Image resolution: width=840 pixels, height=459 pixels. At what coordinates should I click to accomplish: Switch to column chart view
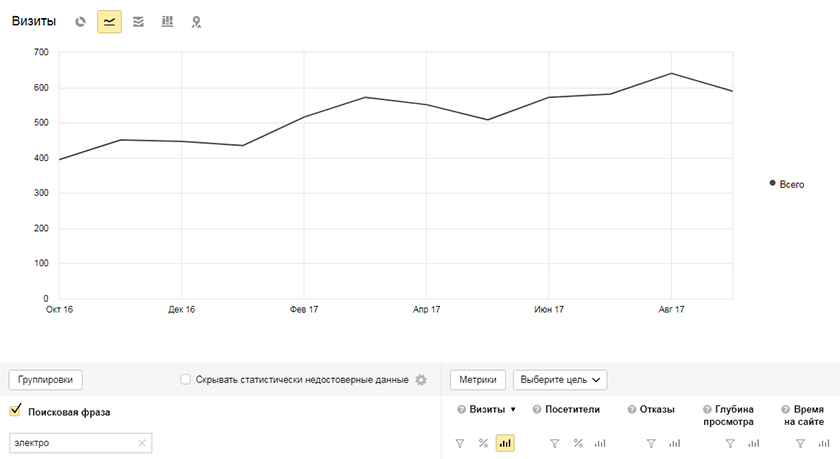(x=167, y=21)
